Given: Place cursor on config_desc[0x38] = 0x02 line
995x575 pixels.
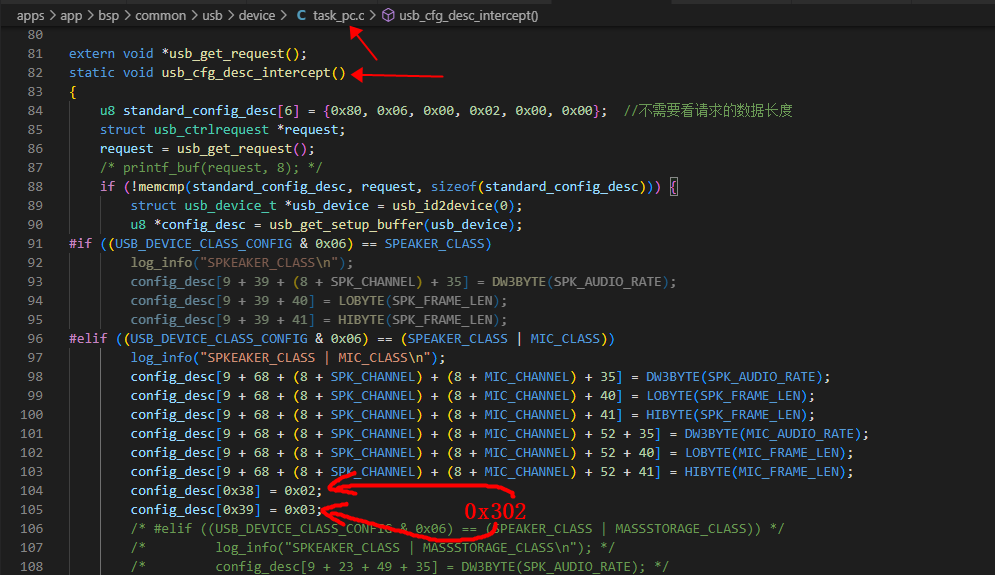Looking at the screenshot, I should (227, 491).
